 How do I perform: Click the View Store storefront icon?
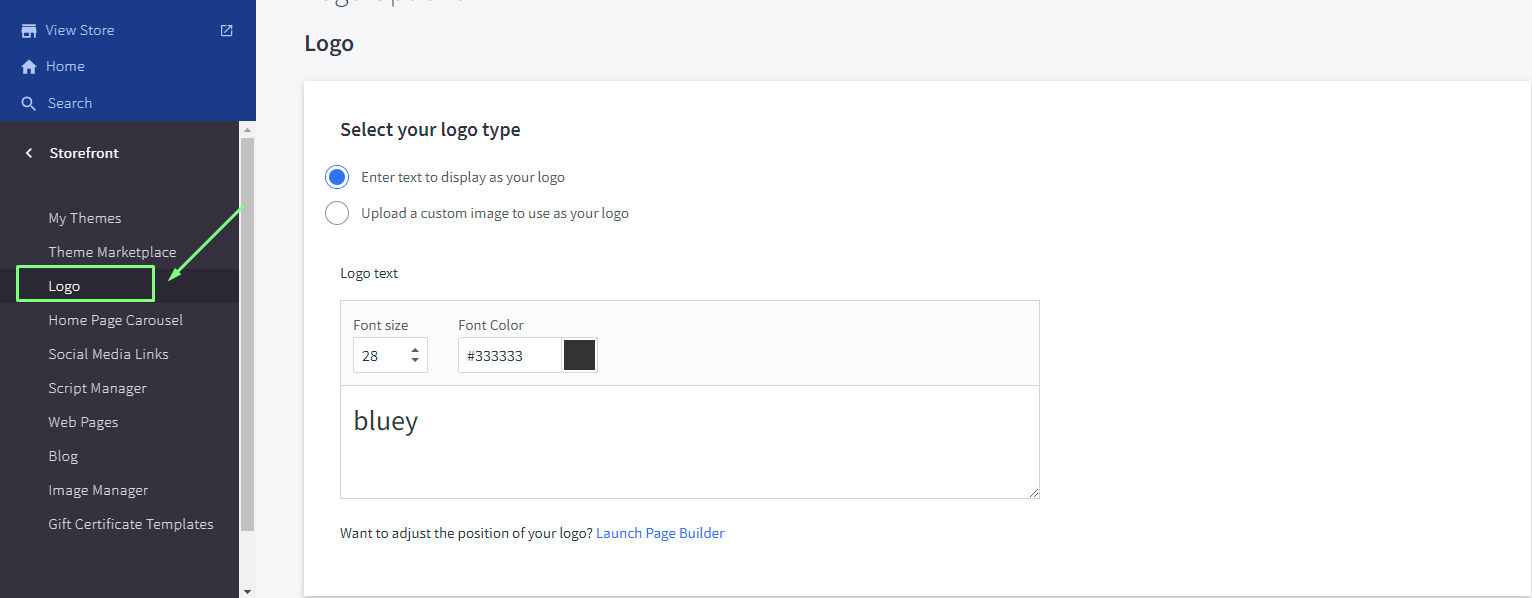coord(29,30)
